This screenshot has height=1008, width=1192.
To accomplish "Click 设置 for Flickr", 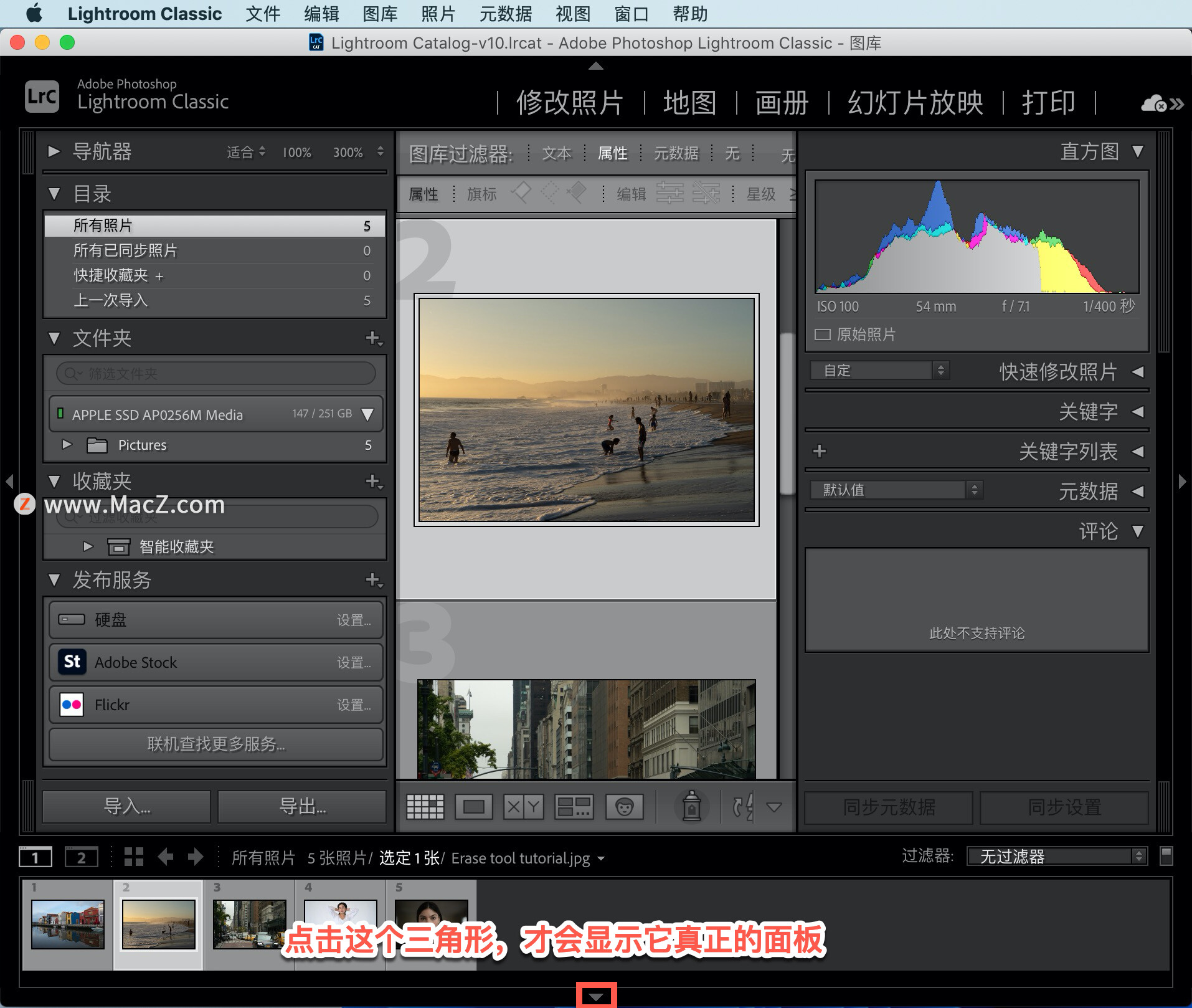I will tap(354, 705).
